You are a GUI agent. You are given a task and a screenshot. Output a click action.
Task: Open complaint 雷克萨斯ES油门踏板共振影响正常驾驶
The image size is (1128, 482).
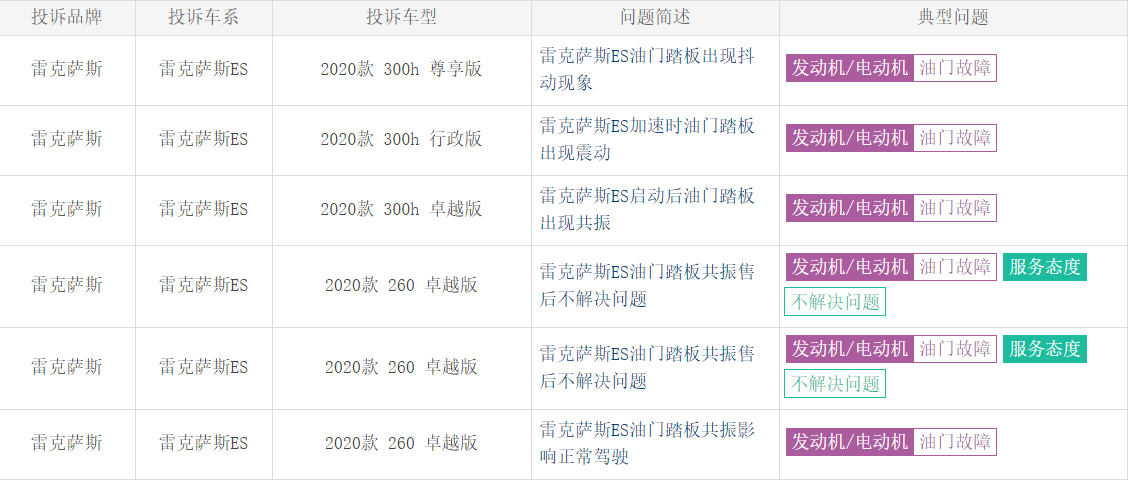[647, 443]
